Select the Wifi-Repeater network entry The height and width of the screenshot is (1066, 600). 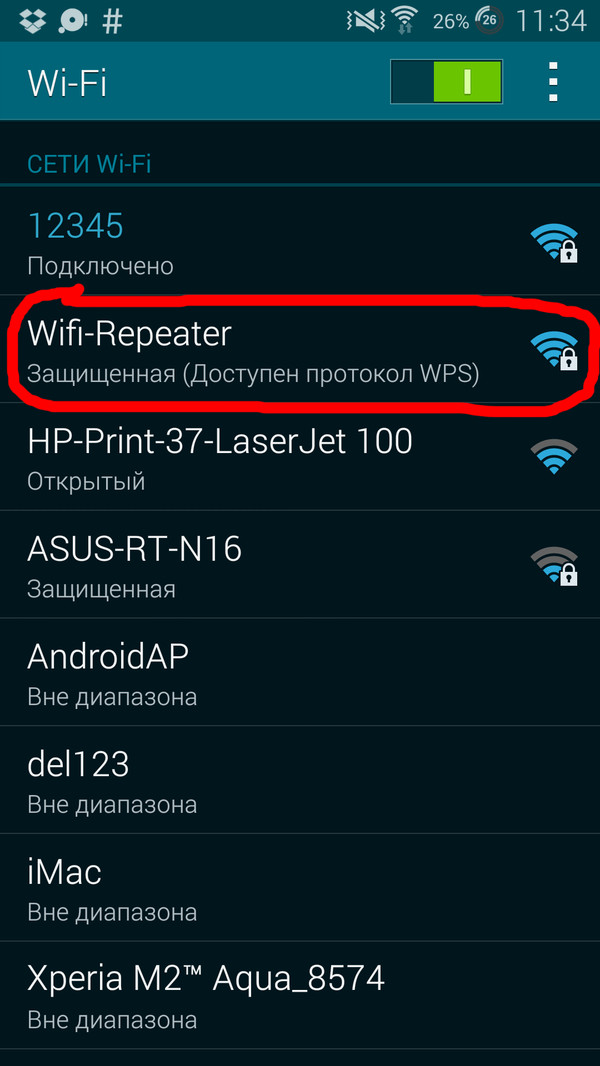click(x=300, y=349)
